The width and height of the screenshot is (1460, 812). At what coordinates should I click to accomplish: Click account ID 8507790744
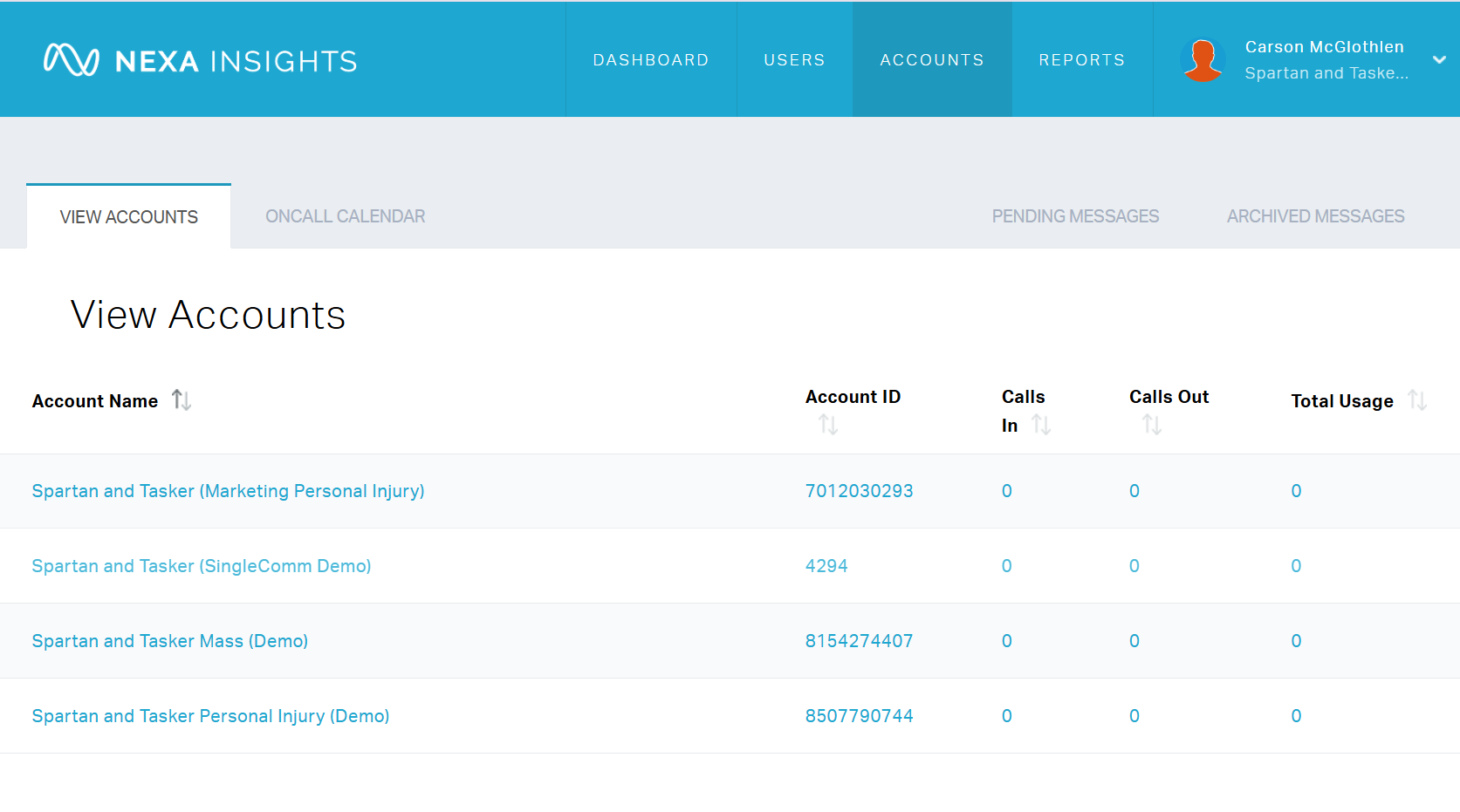pos(859,716)
